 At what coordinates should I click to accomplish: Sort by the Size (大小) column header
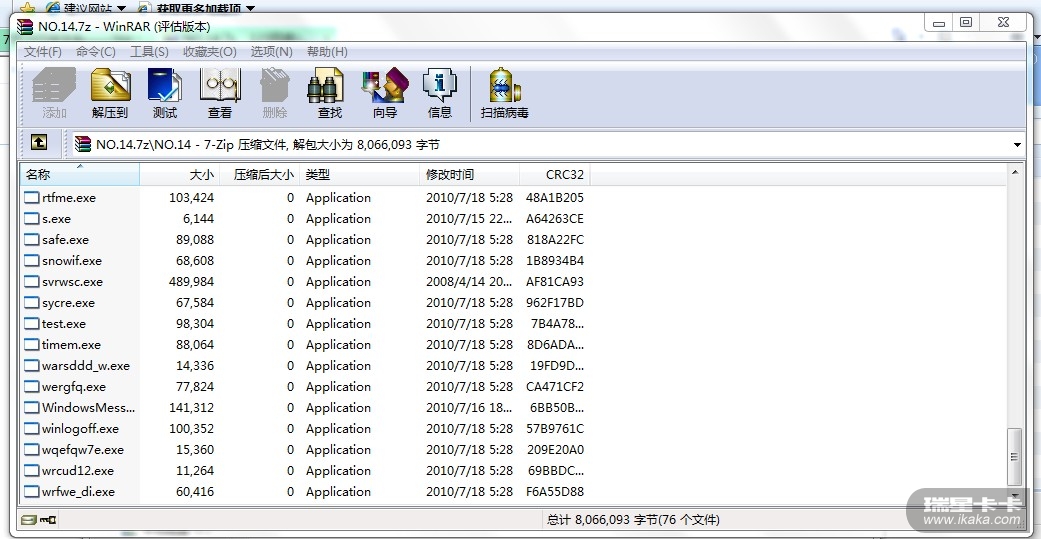tap(180, 175)
